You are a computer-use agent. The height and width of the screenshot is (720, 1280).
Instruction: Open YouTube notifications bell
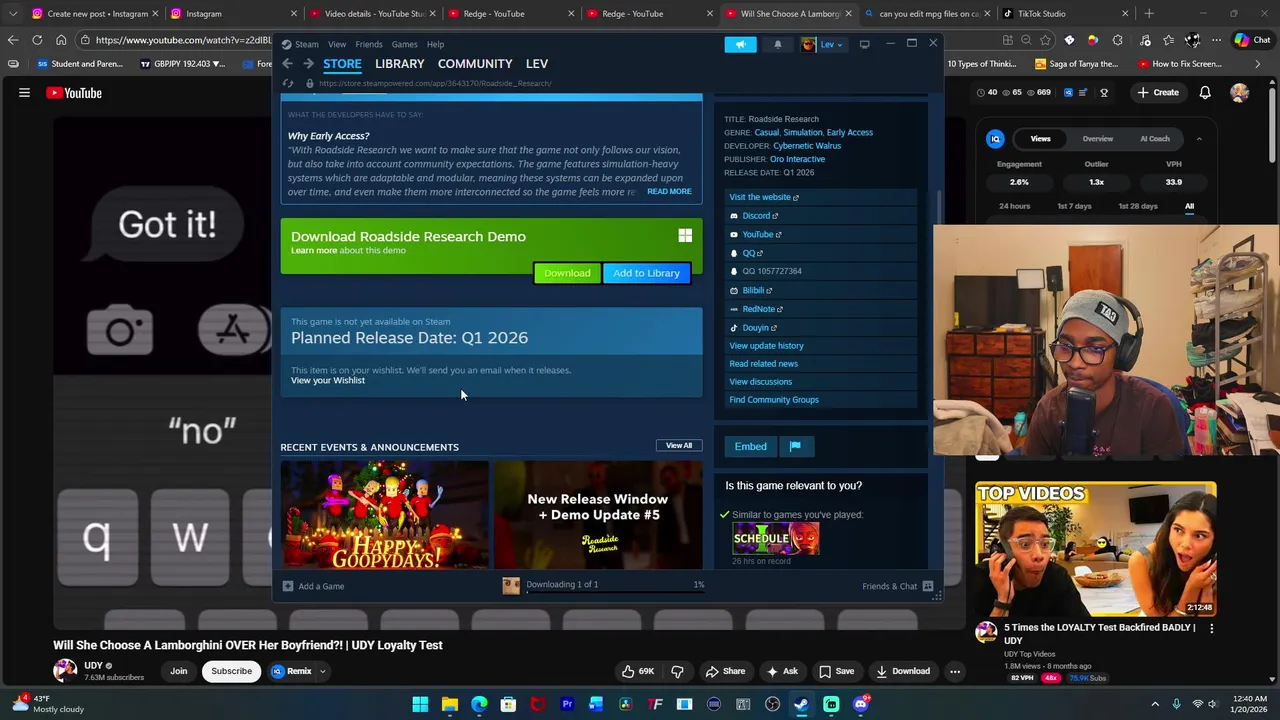pos(1205,93)
